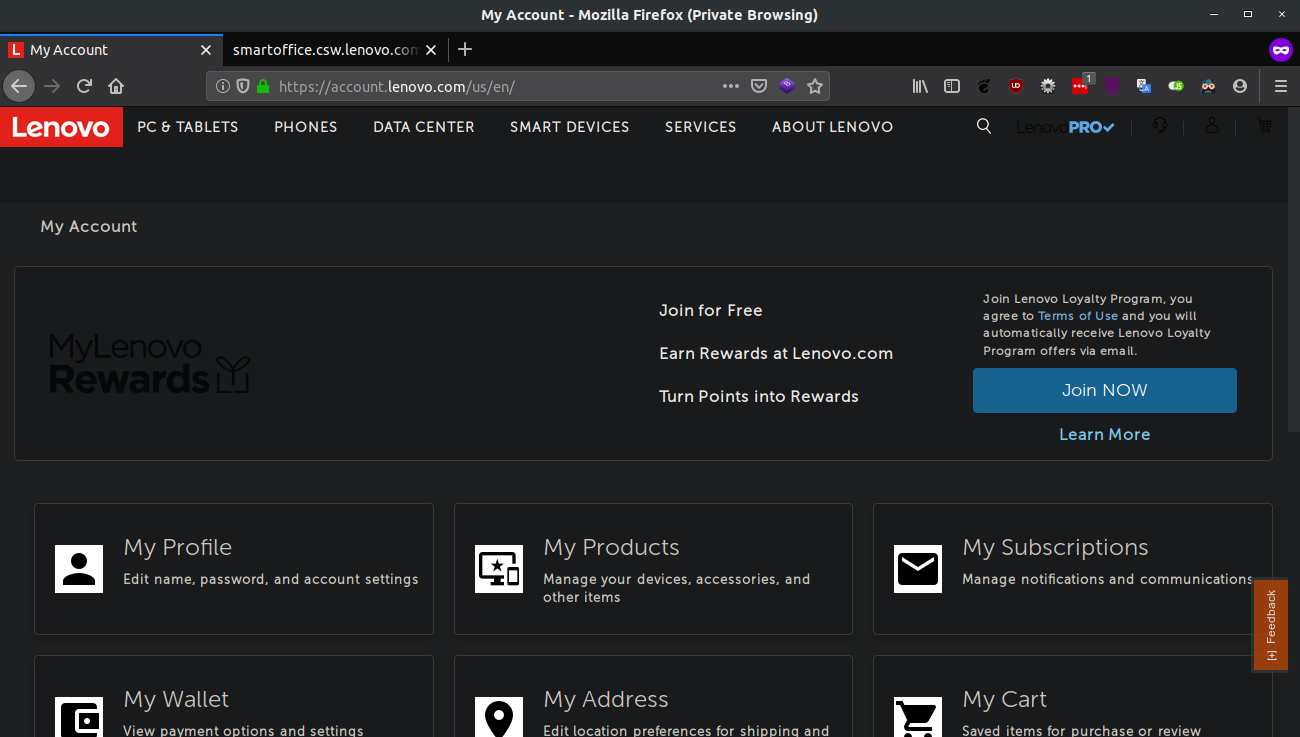Click the Lenovo logo in header
The width and height of the screenshot is (1300, 737).
(61, 127)
